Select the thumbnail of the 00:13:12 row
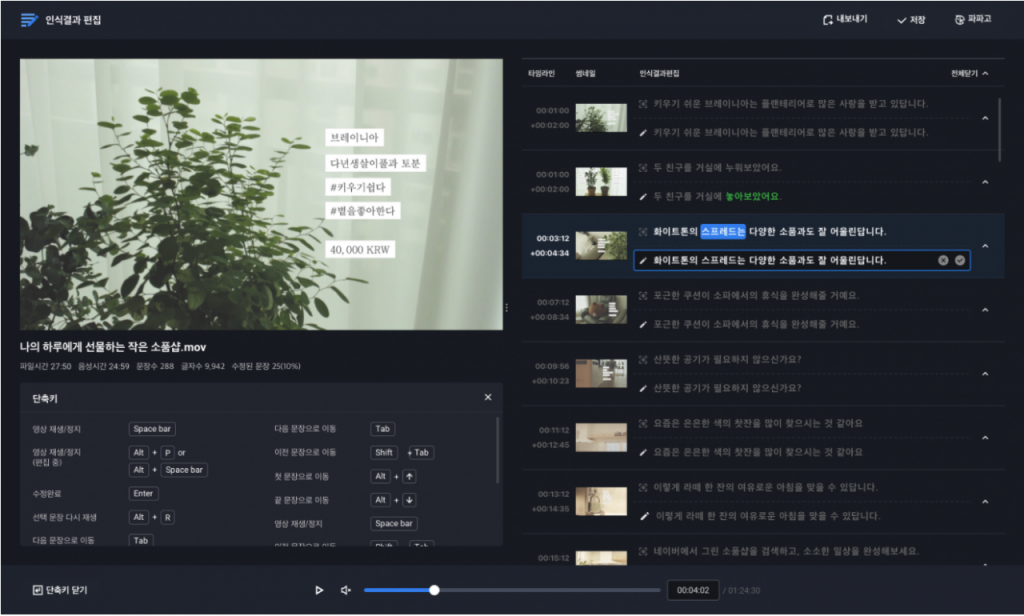Image resolution: width=1024 pixels, height=616 pixels. [x=601, y=501]
